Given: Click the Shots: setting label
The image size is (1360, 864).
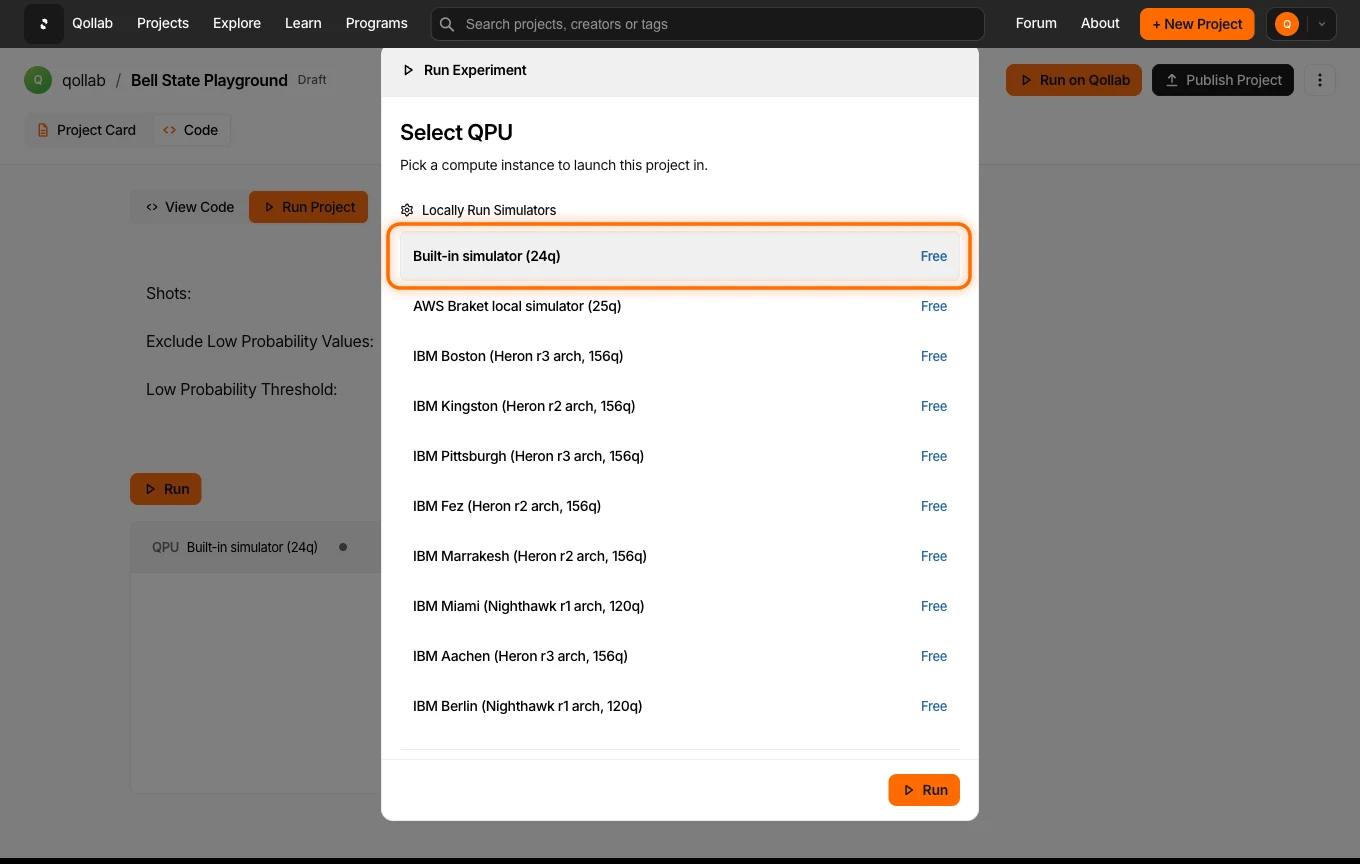Looking at the screenshot, I should click(168, 293).
